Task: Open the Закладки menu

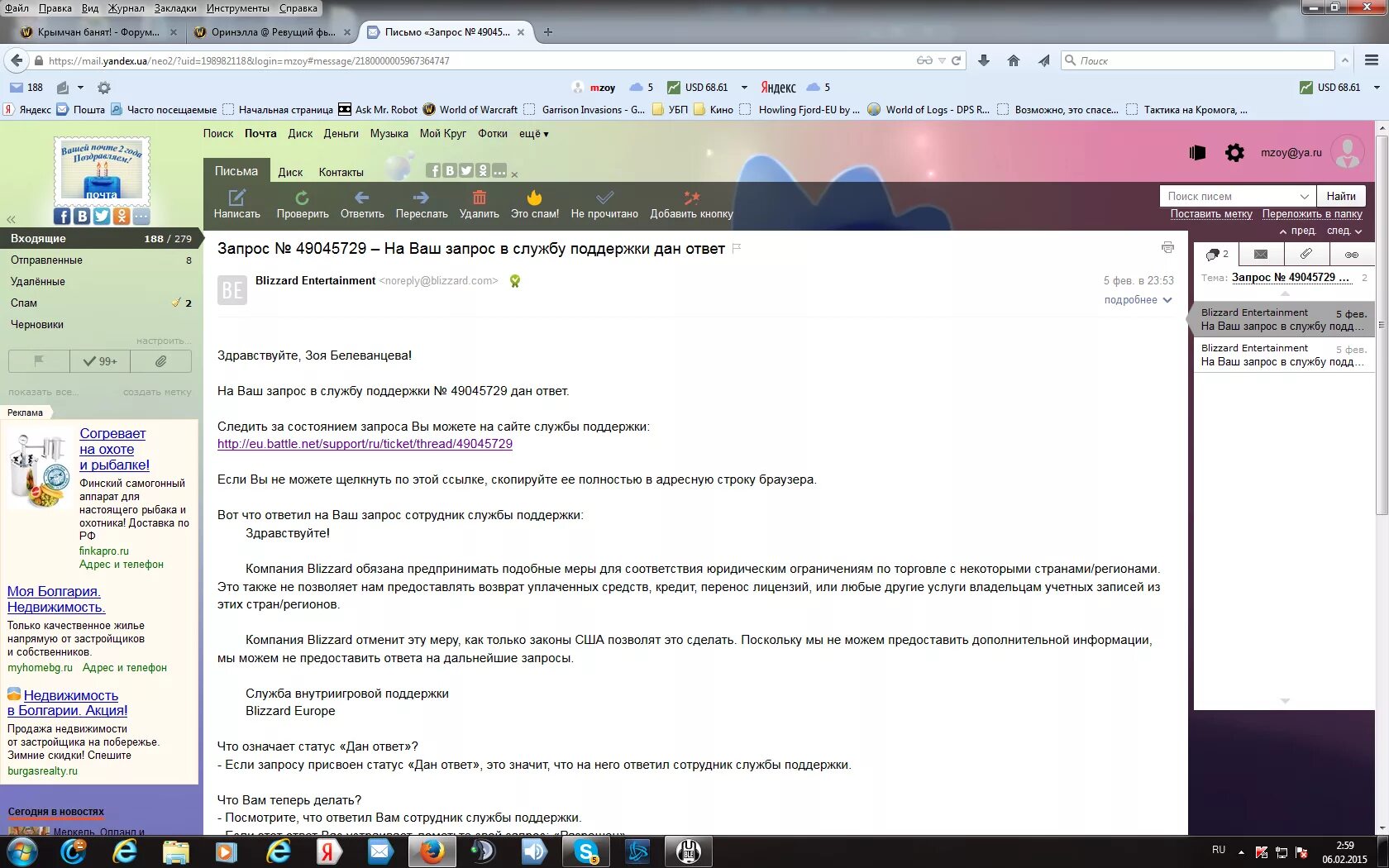Action: pyautogui.click(x=175, y=7)
